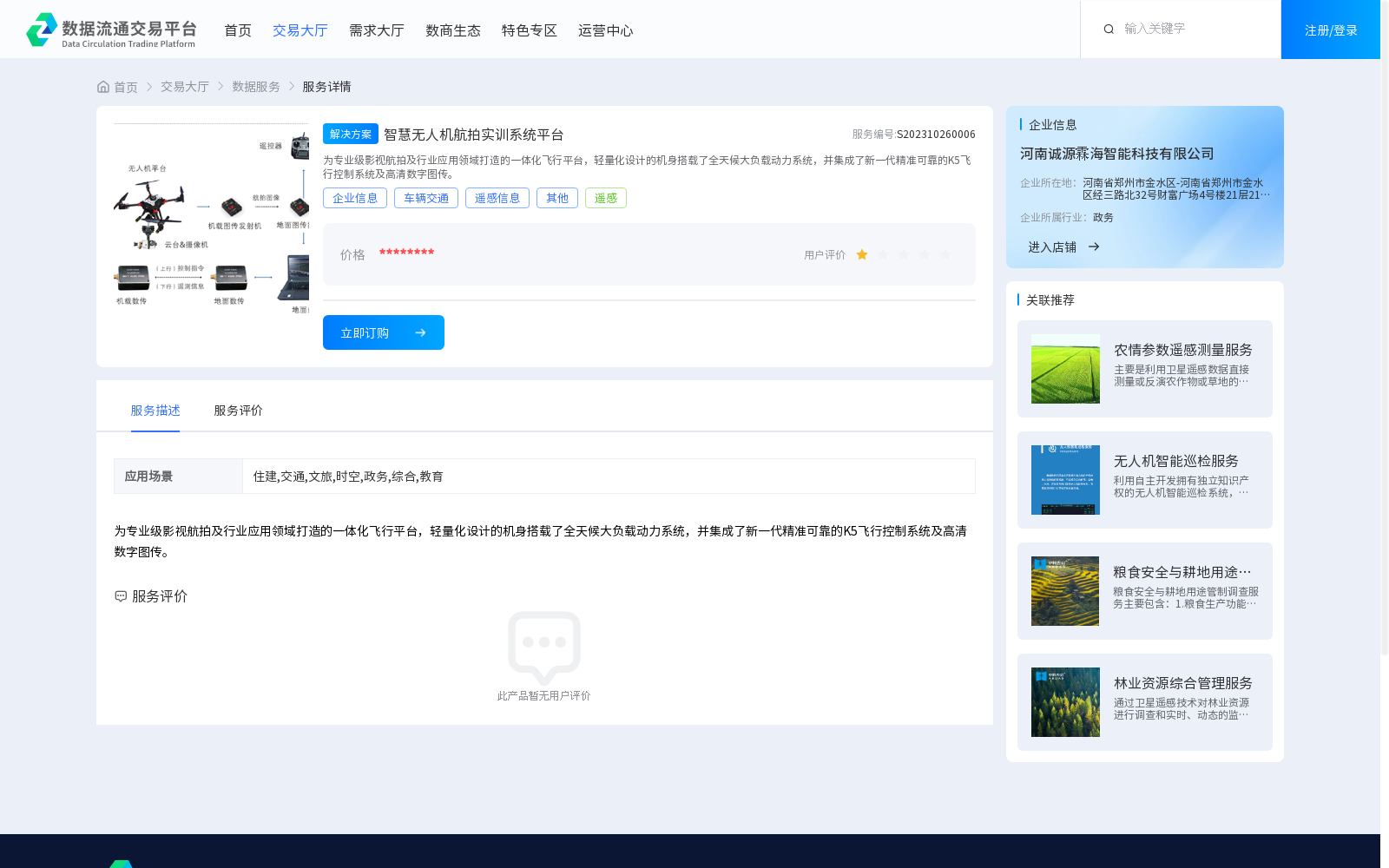
Task: Go to 进入店铺 link
Action: coord(1052,247)
